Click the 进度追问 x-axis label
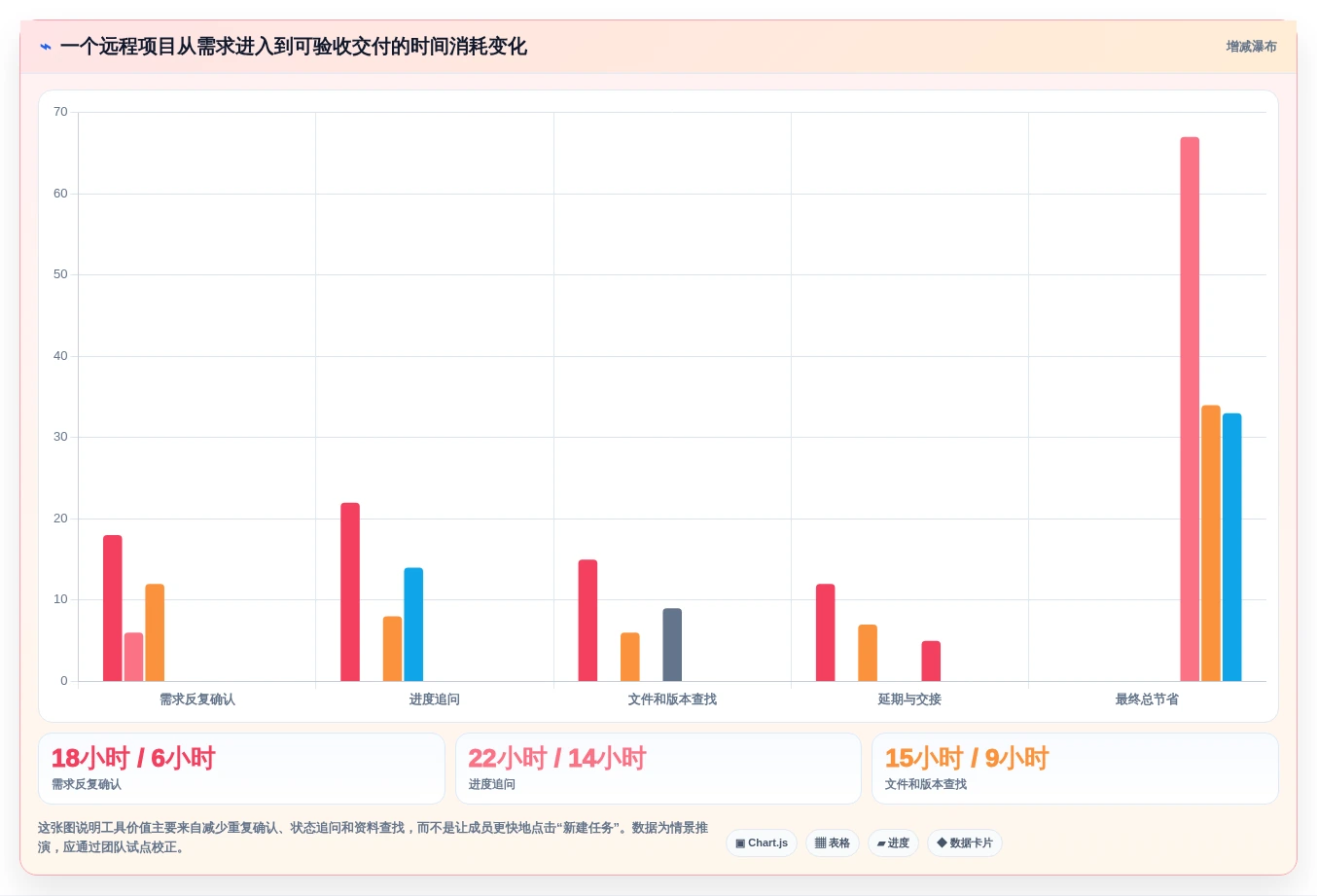 coord(435,699)
